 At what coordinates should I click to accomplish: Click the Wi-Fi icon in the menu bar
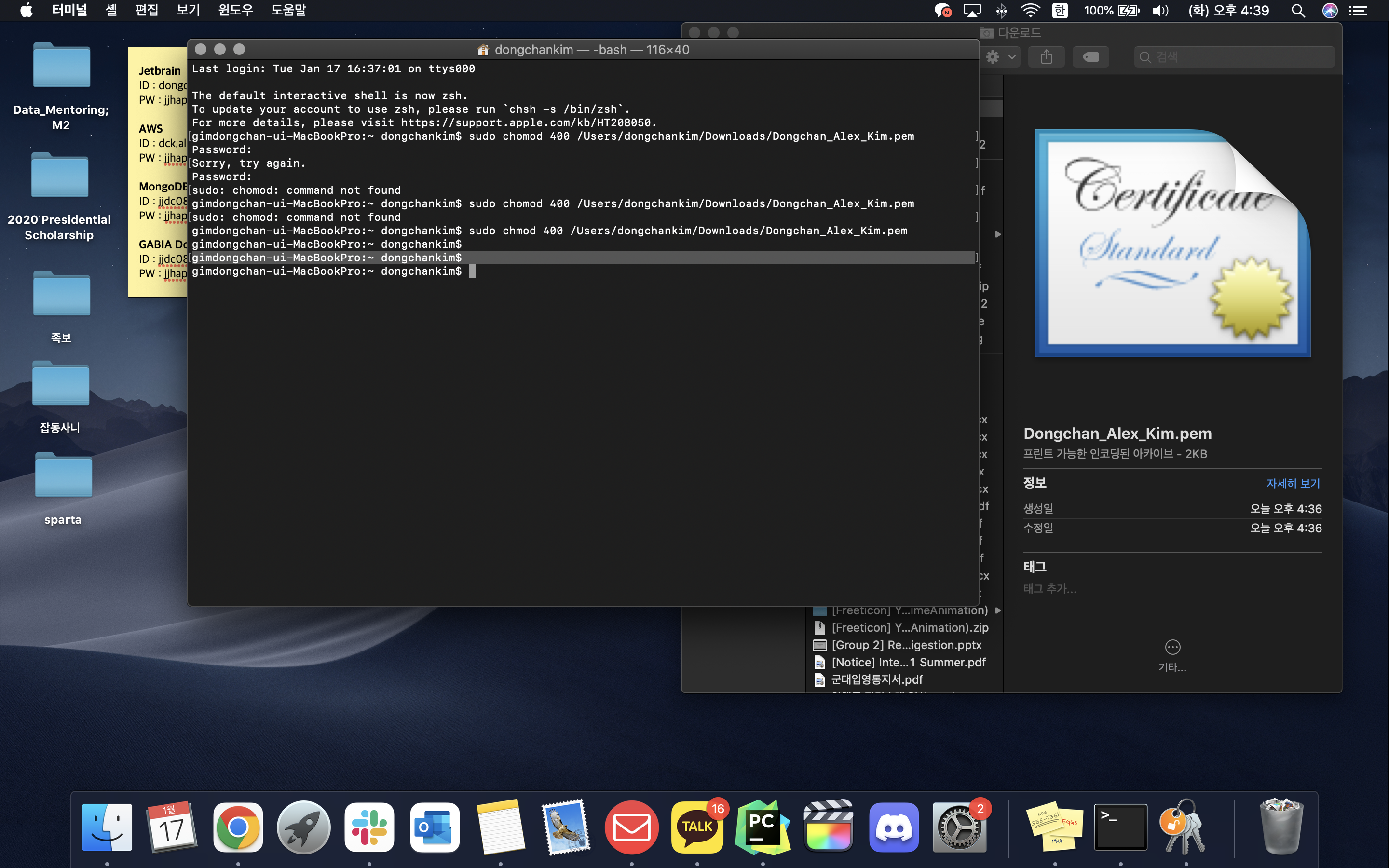click(1030, 10)
